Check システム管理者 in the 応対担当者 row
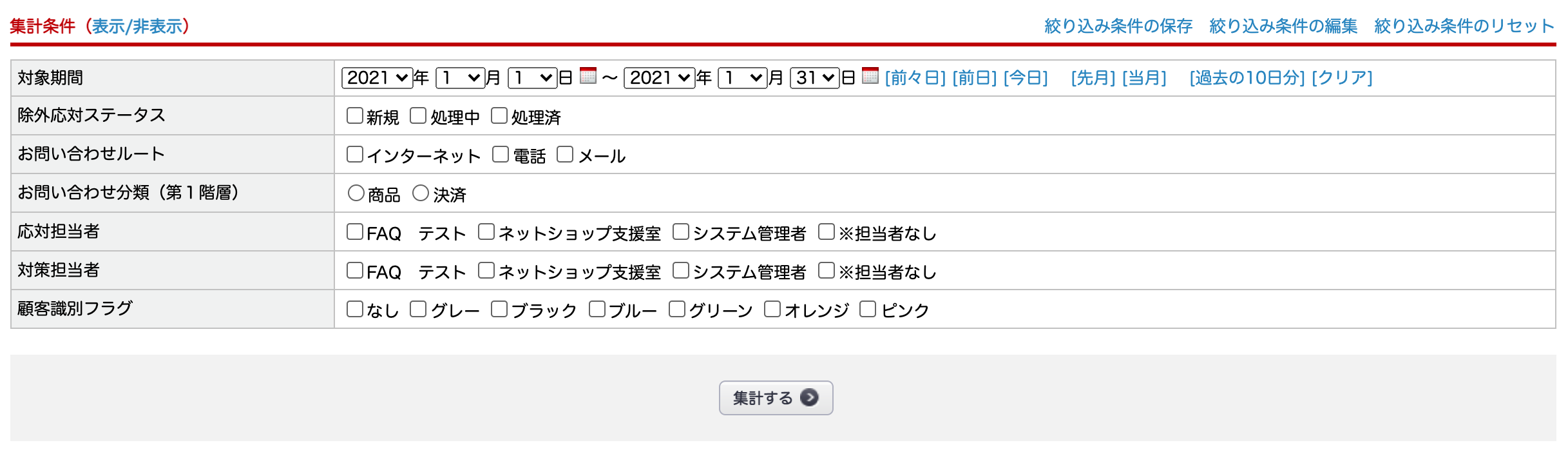This screenshot has width=1568, height=454. click(681, 232)
